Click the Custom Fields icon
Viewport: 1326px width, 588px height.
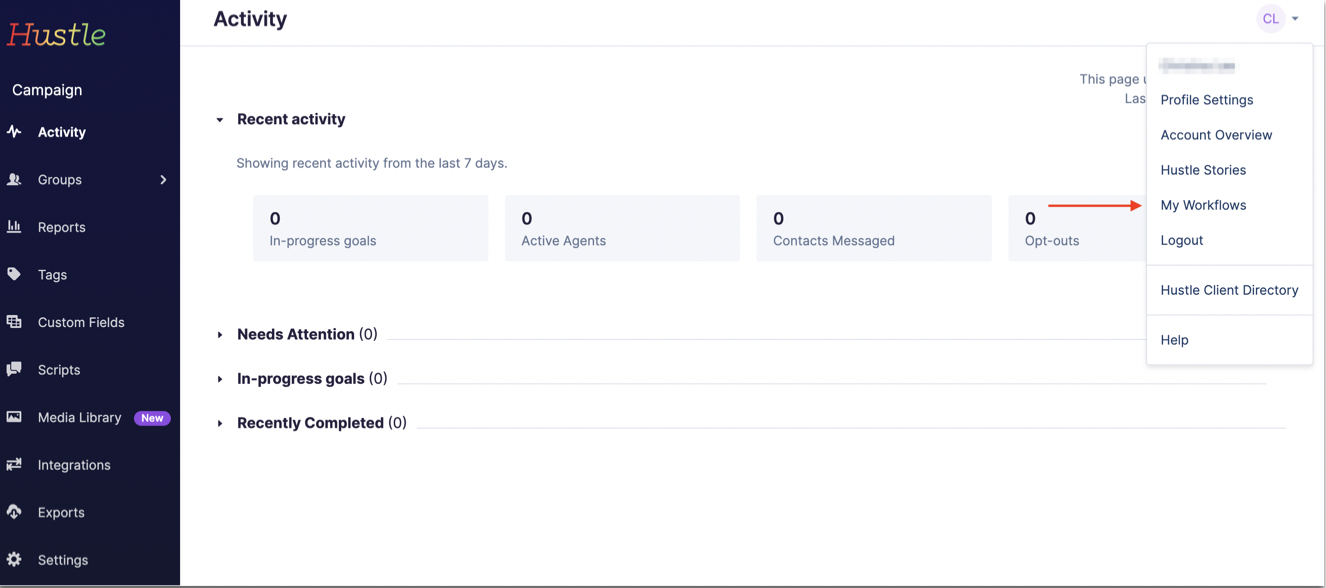point(14,322)
